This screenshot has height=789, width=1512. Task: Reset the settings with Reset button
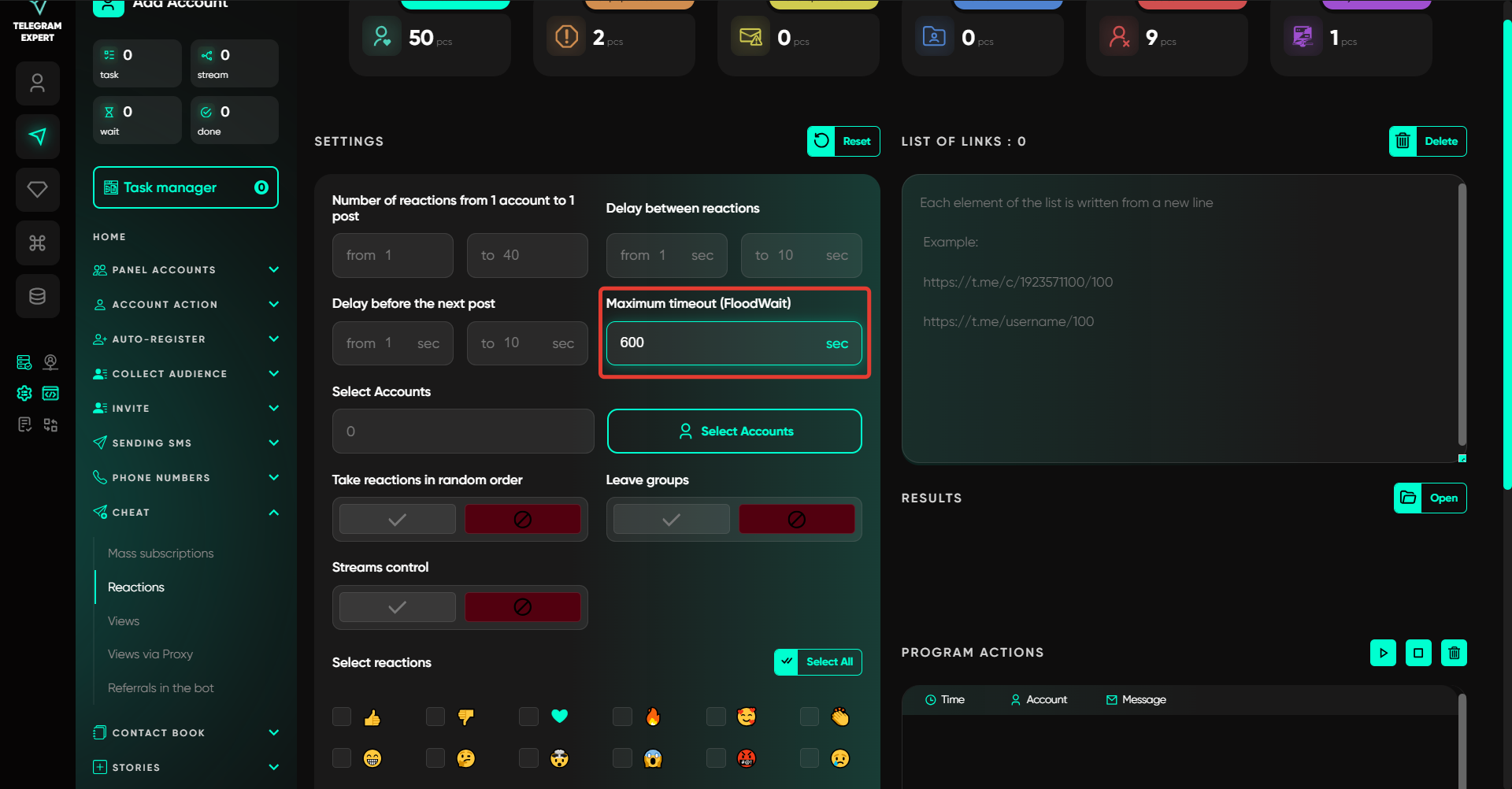[x=843, y=142]
